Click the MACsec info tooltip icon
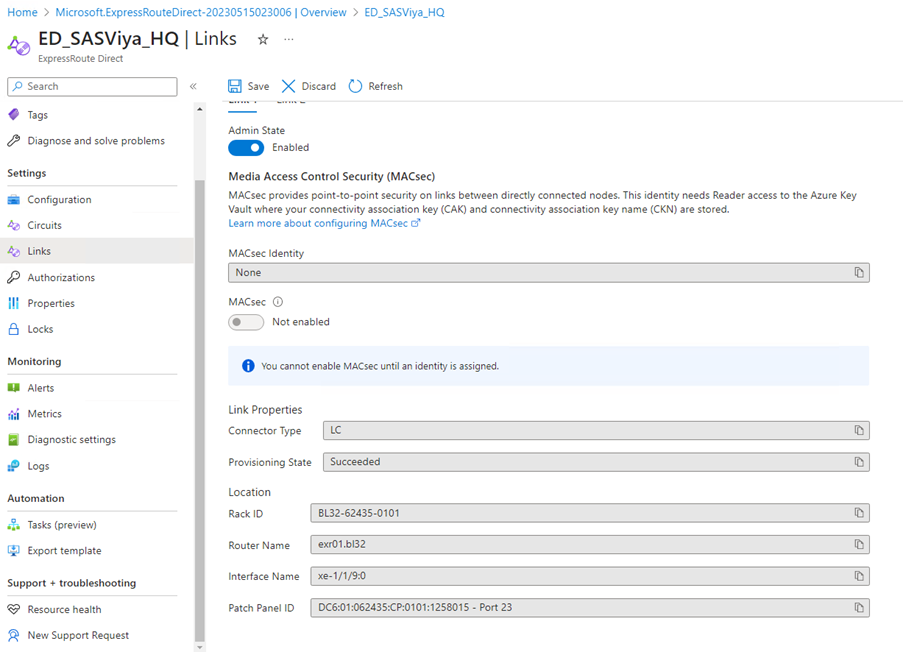The width and height of the screenshot is (903, 652). (278, 301)
